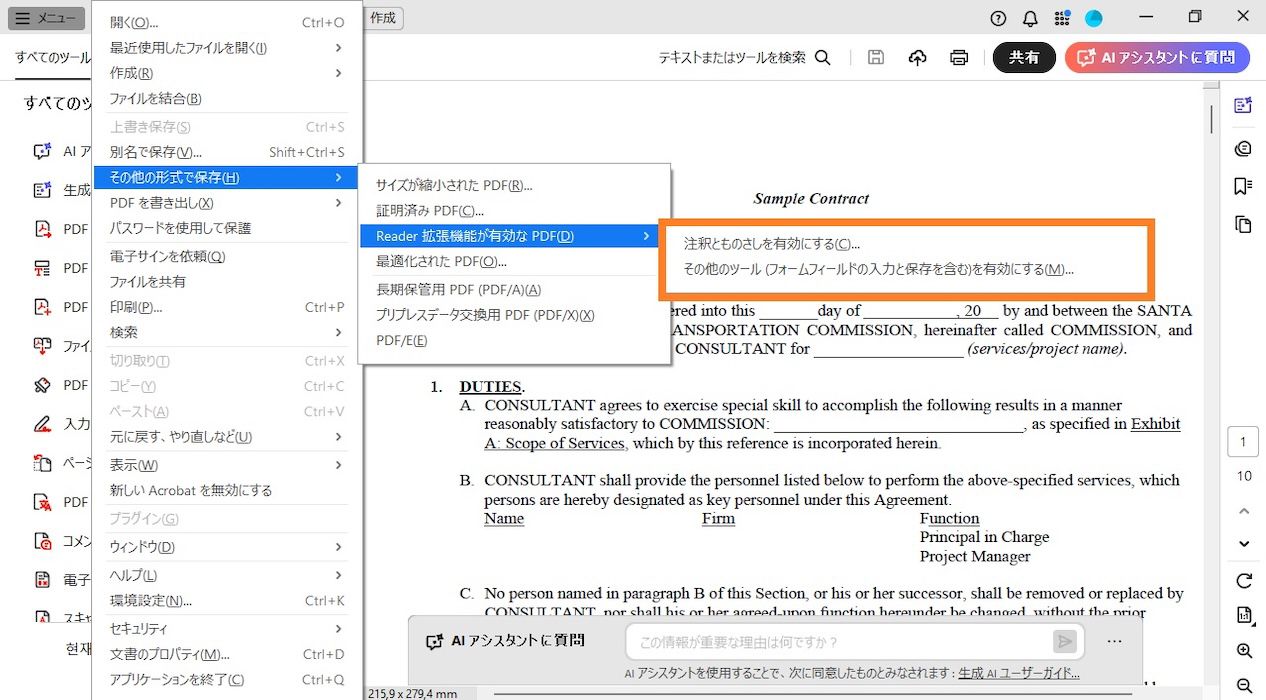Open the apps grid icon near the avatar
The width and height of the screenshot is (1266, 700).
(x=1062, y=17)
